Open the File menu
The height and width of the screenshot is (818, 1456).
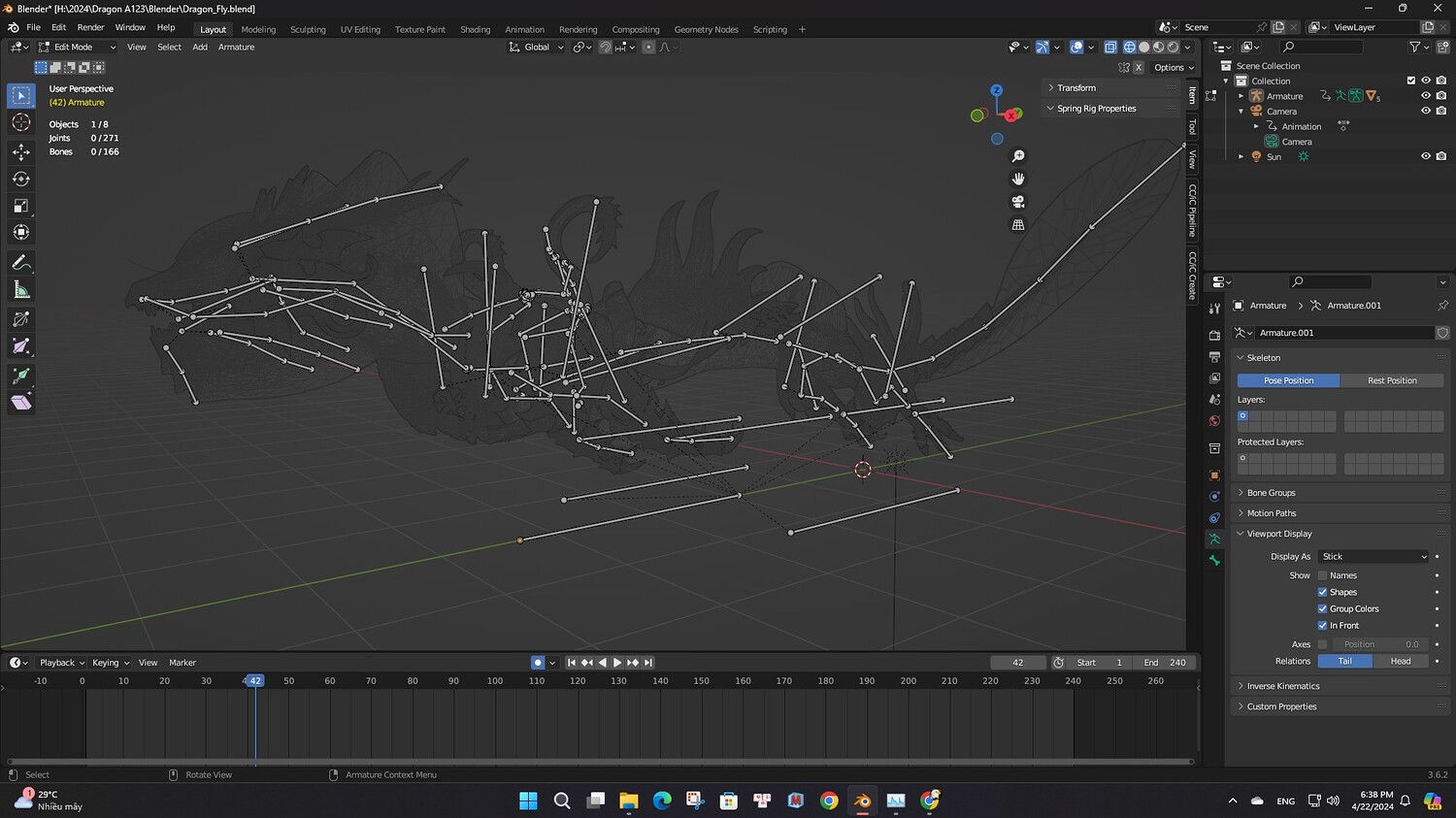(x=33, y=27)
